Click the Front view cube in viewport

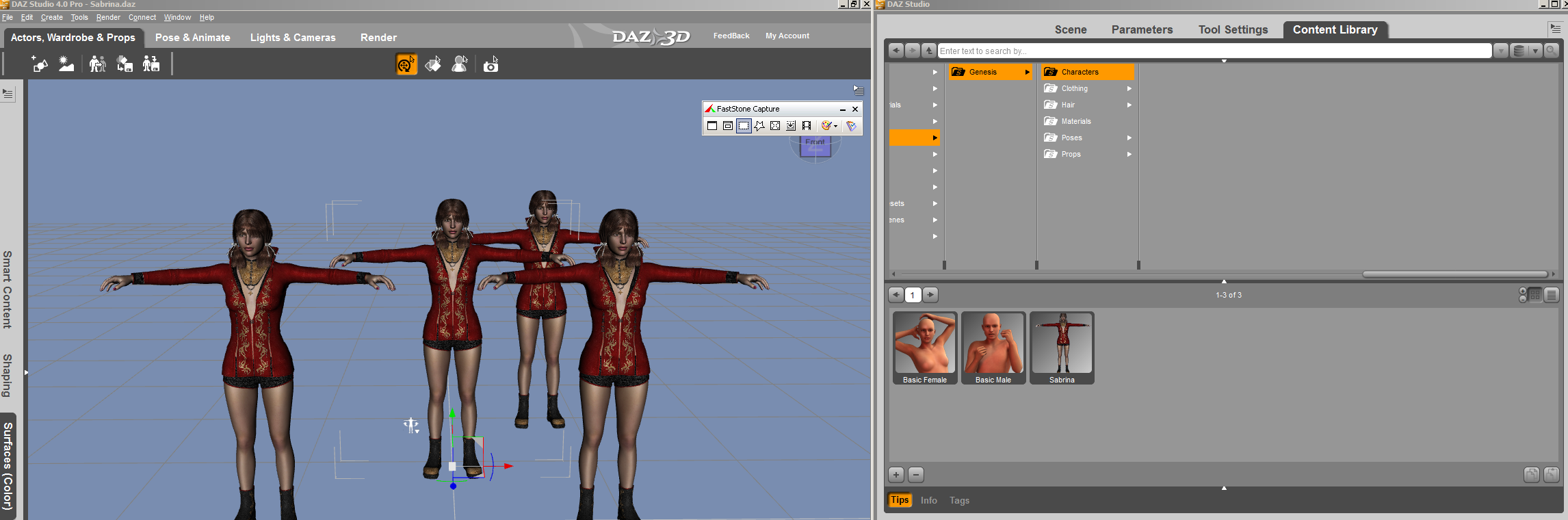click(815, 146)
